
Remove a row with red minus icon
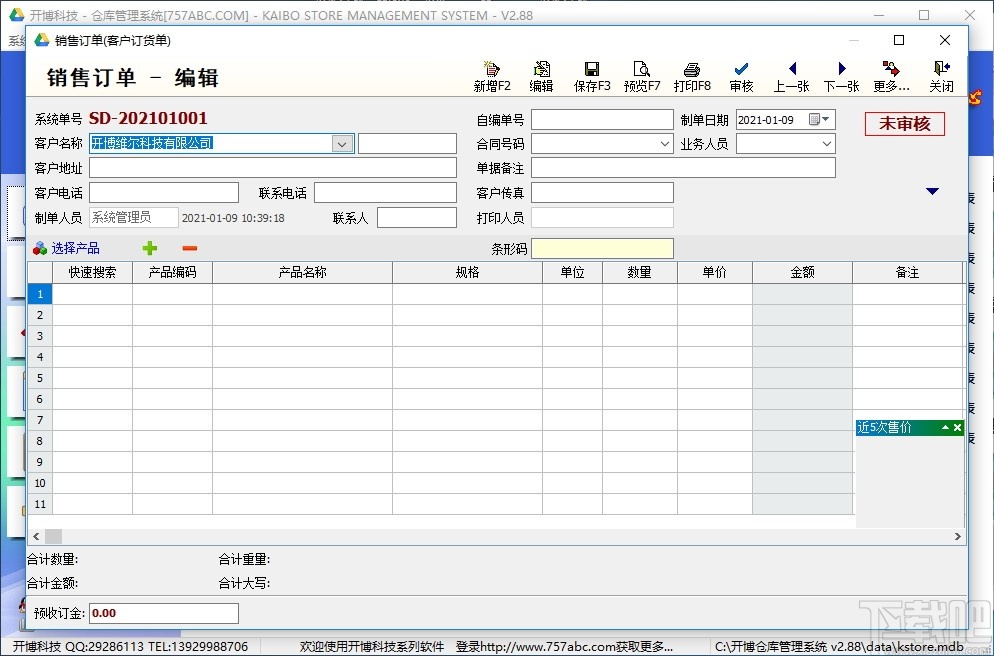tap(190, 248)
